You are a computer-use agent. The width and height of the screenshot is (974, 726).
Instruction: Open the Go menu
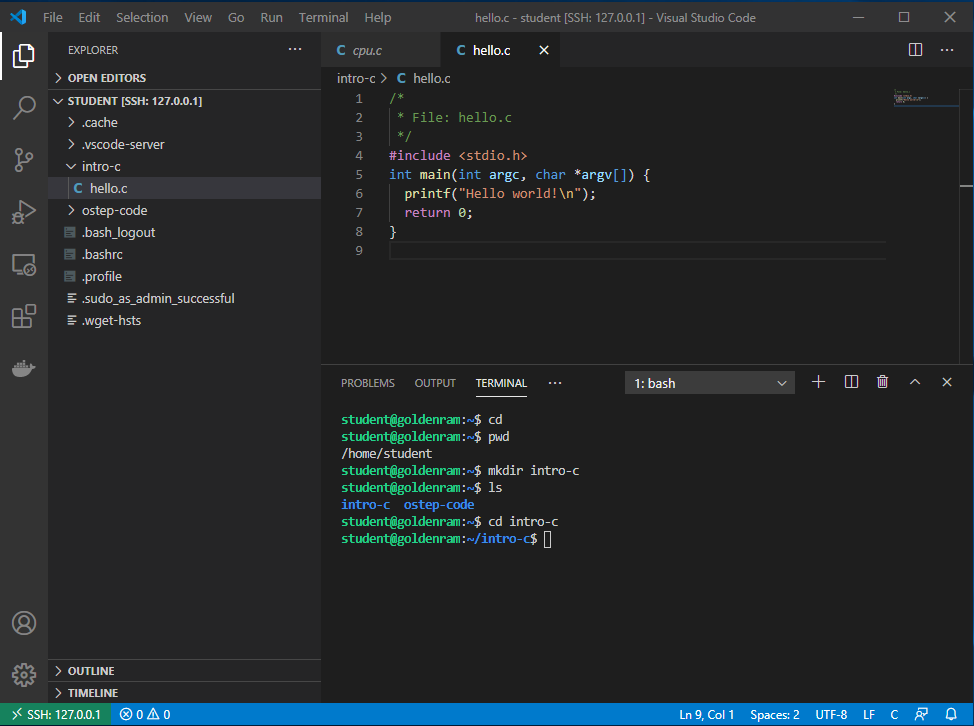[236, 17]
